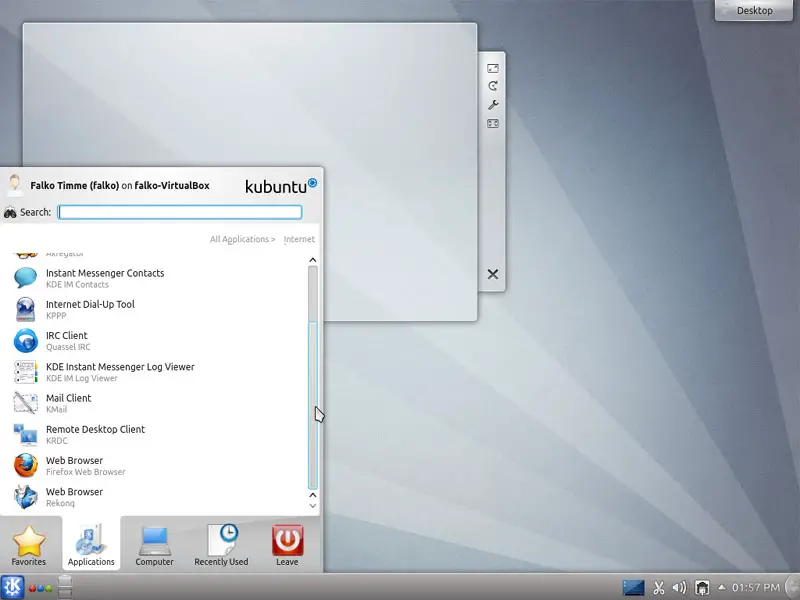Screen dimensions: 800x600
Task: Click the KDE kickoff launcher button
Action: [x=12, y=587]
